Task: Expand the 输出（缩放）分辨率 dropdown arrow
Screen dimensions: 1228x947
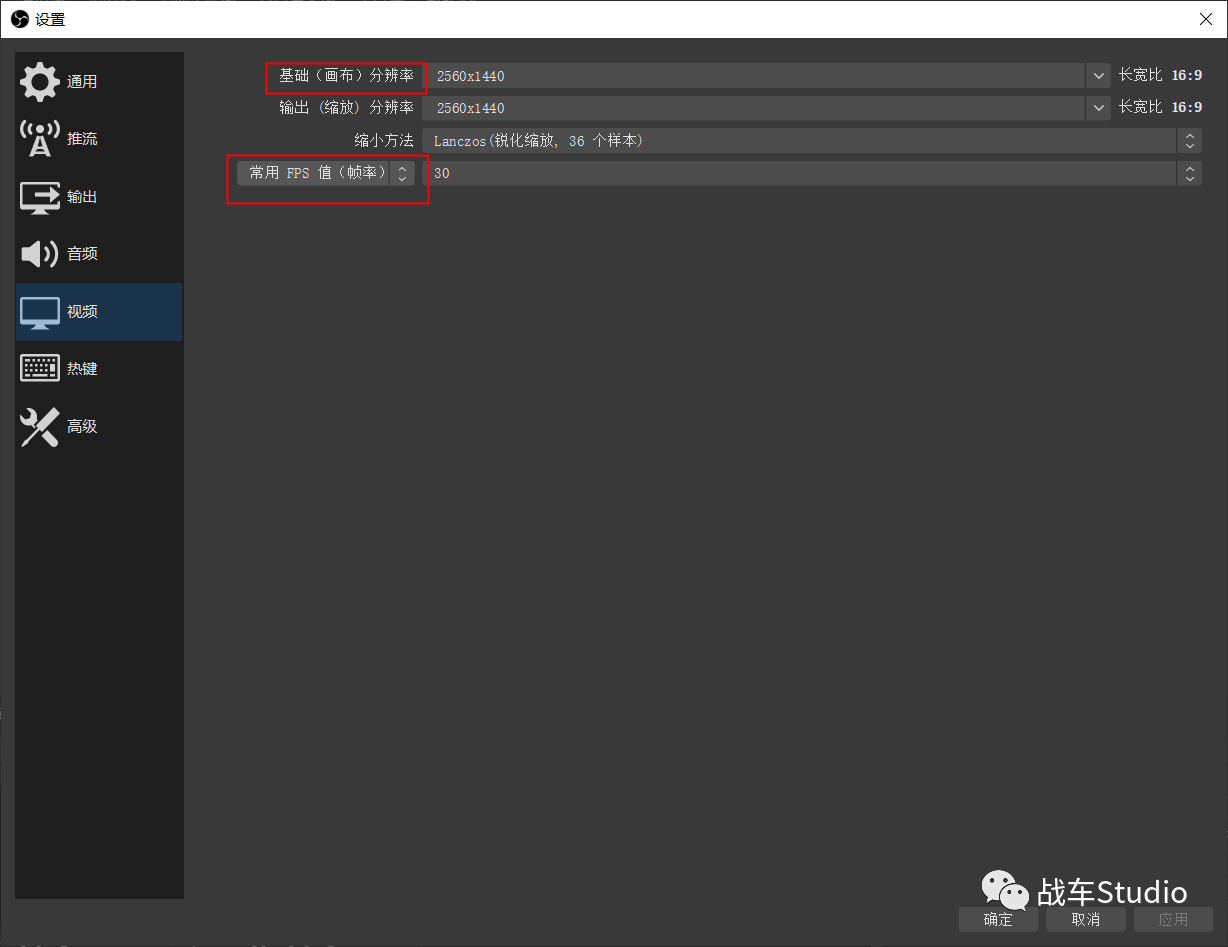Action: pos(1098,108)
